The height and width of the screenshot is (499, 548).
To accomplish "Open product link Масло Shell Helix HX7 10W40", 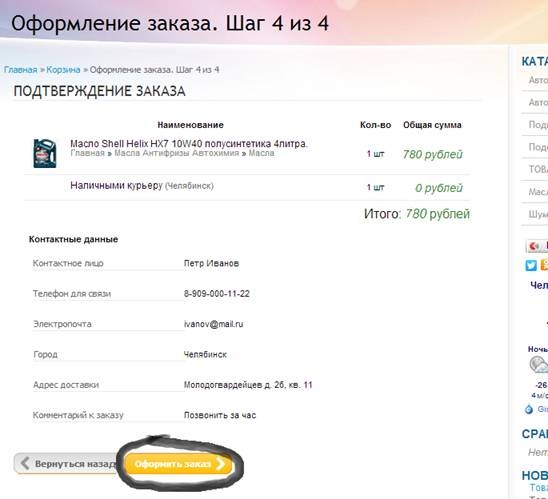I will coord(189,144).
